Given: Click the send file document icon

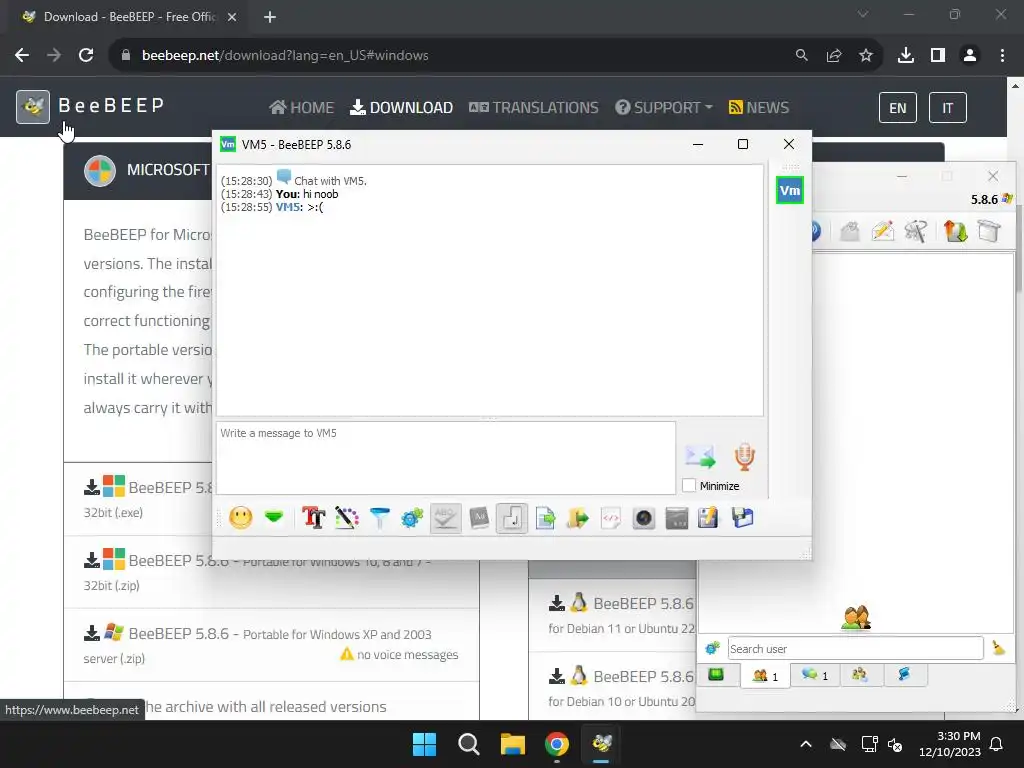Looking at the screenshot, I should 545,519.
